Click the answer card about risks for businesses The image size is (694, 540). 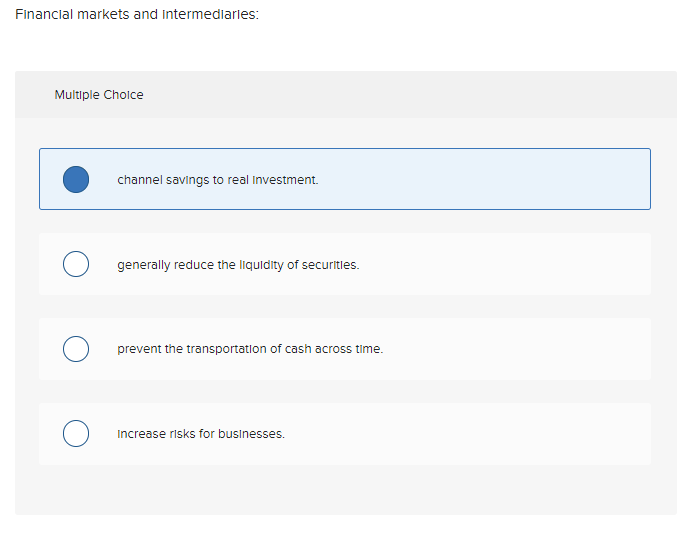345,434
